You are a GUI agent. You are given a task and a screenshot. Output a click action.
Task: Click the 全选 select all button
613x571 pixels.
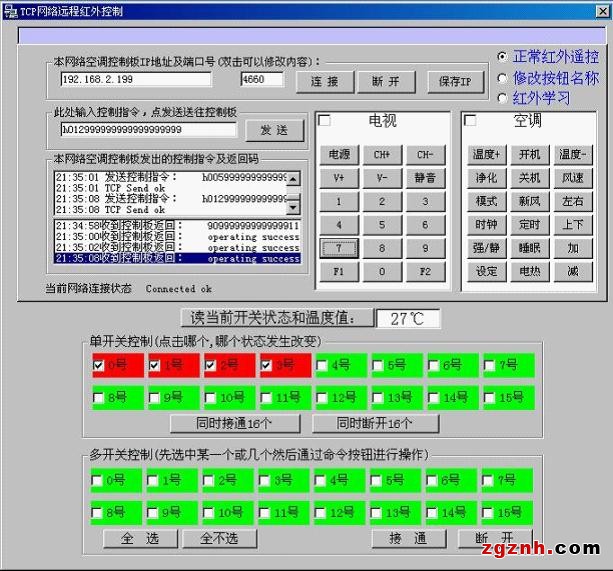[142, 538]
